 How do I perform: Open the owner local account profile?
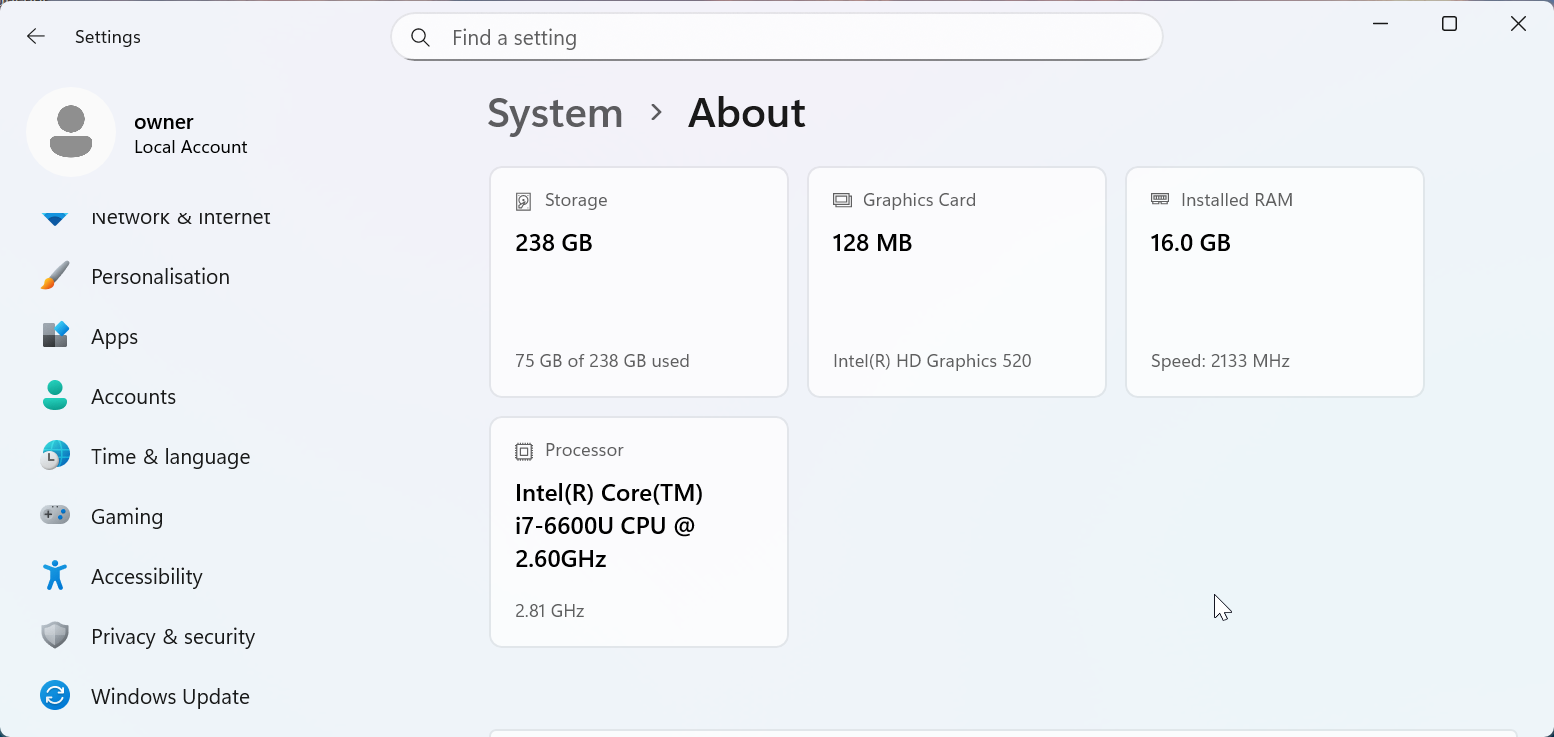pyautogui.click(x=190, y=134)
